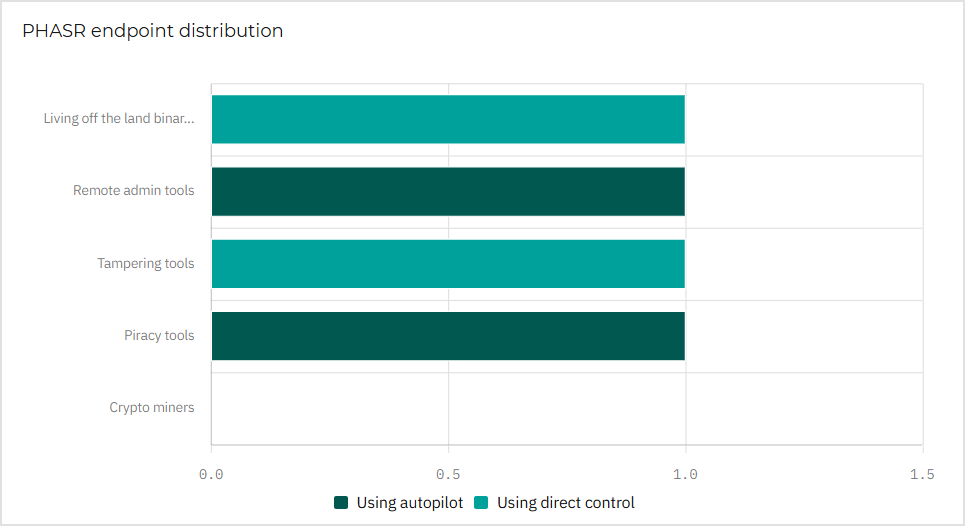Click the 0.5 x-axis tick label

448,472
